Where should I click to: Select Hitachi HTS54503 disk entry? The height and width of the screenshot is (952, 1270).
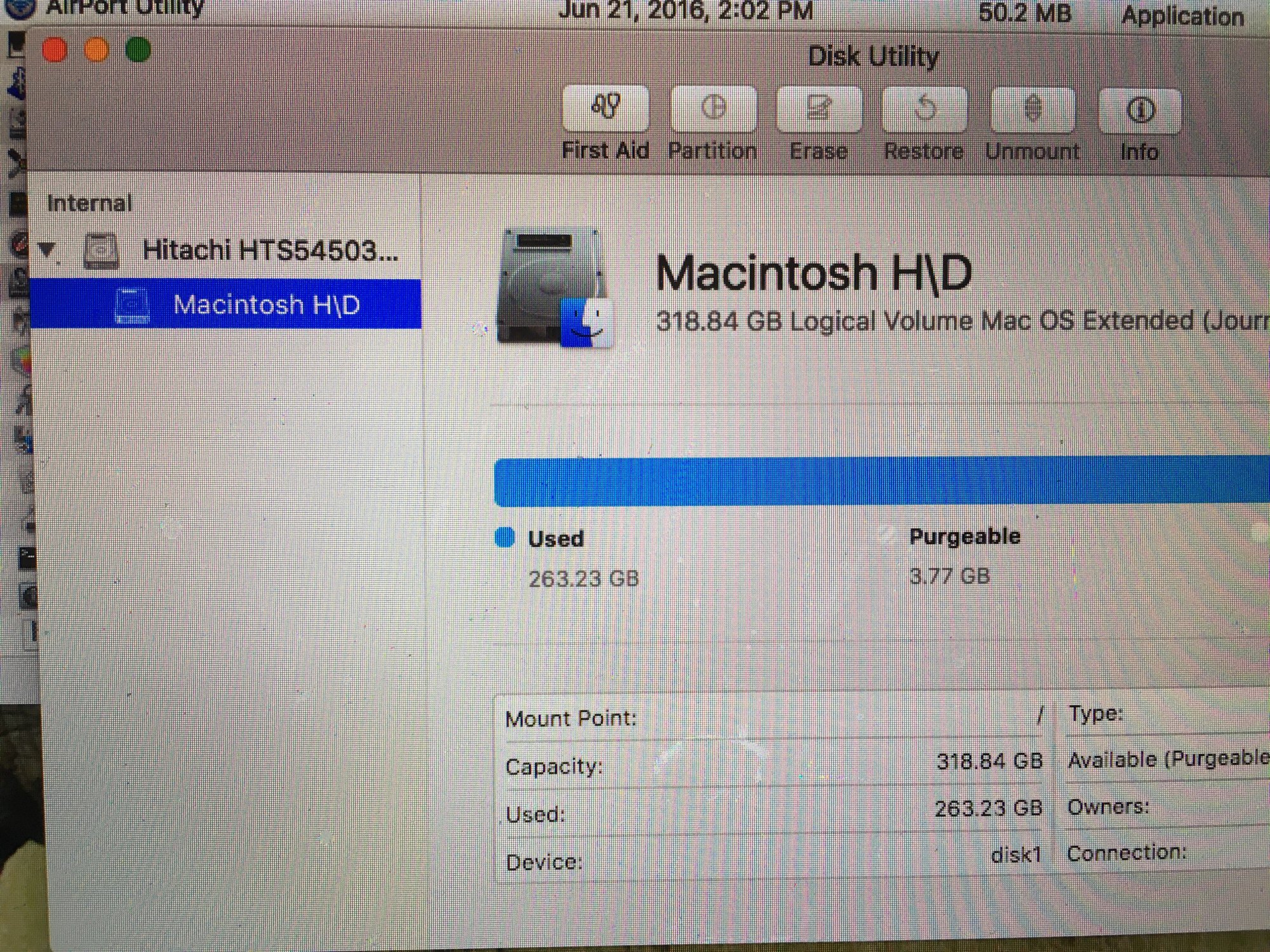click(x=270, y=250)
